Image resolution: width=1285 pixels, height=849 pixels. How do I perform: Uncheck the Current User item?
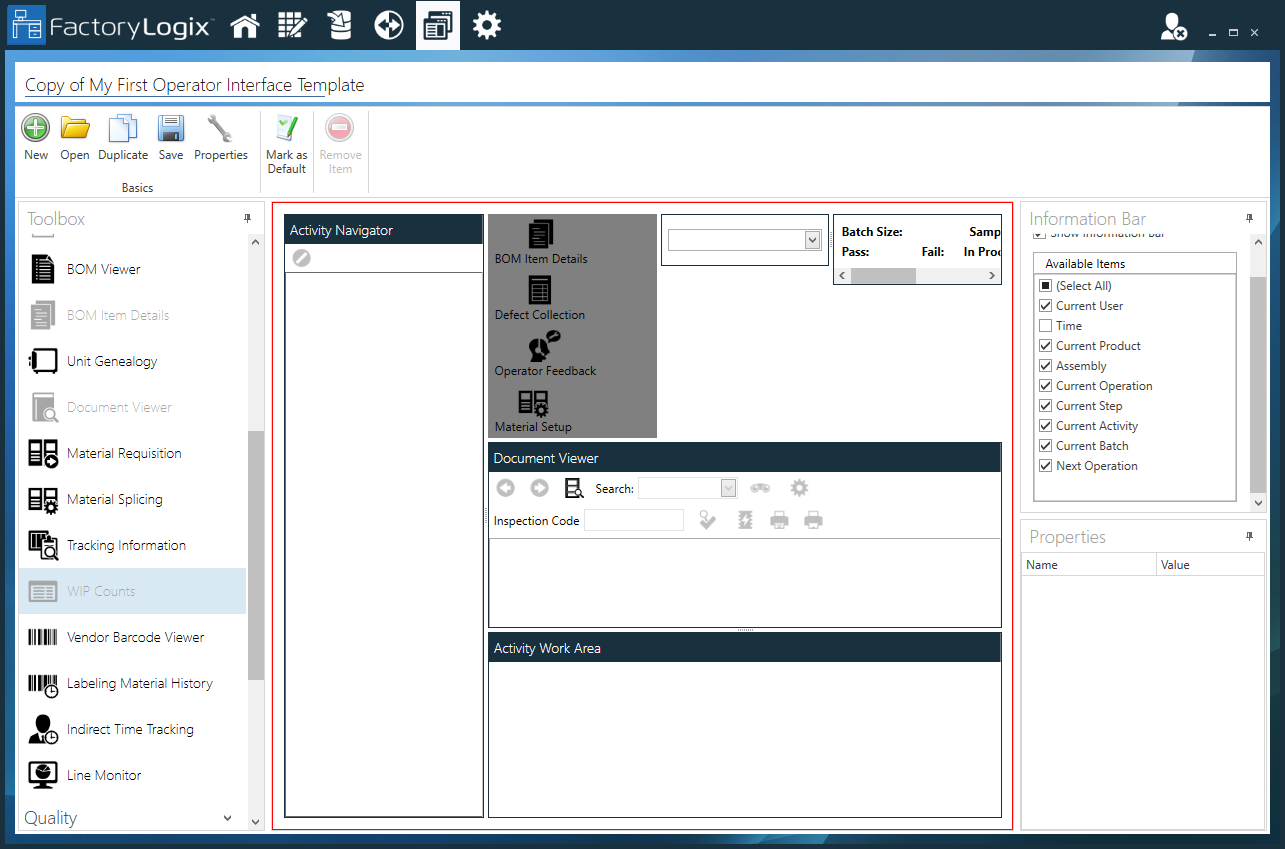(1045, 305)
